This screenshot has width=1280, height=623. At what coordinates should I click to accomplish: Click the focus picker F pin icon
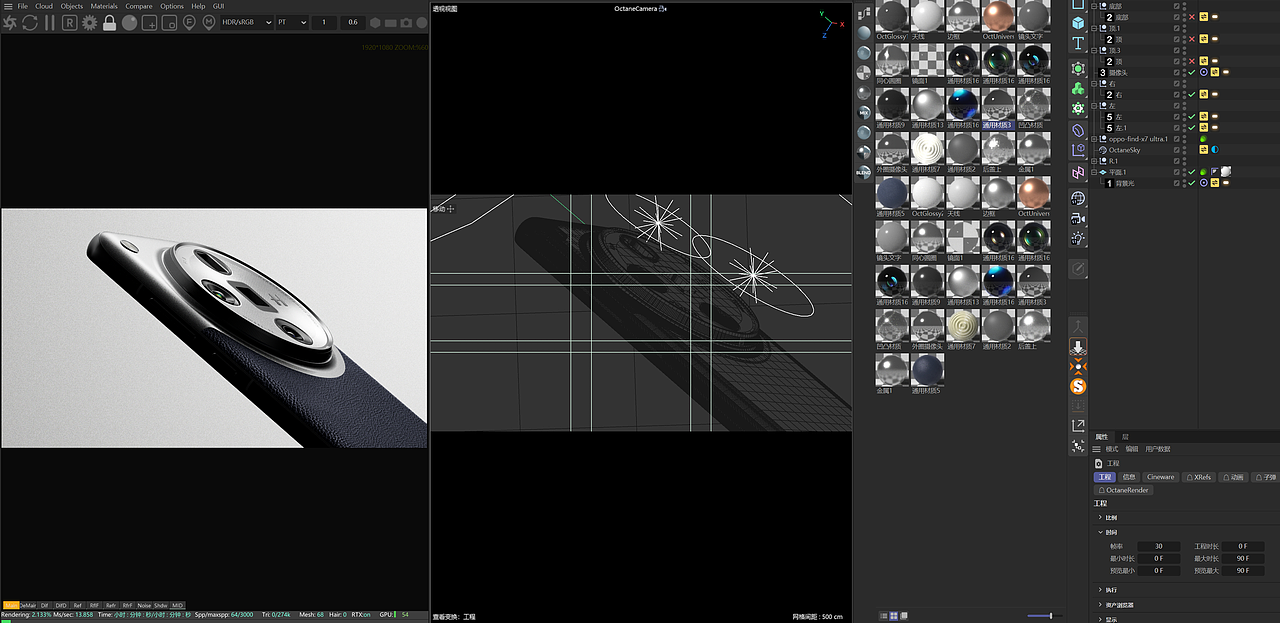pos(189,22)
